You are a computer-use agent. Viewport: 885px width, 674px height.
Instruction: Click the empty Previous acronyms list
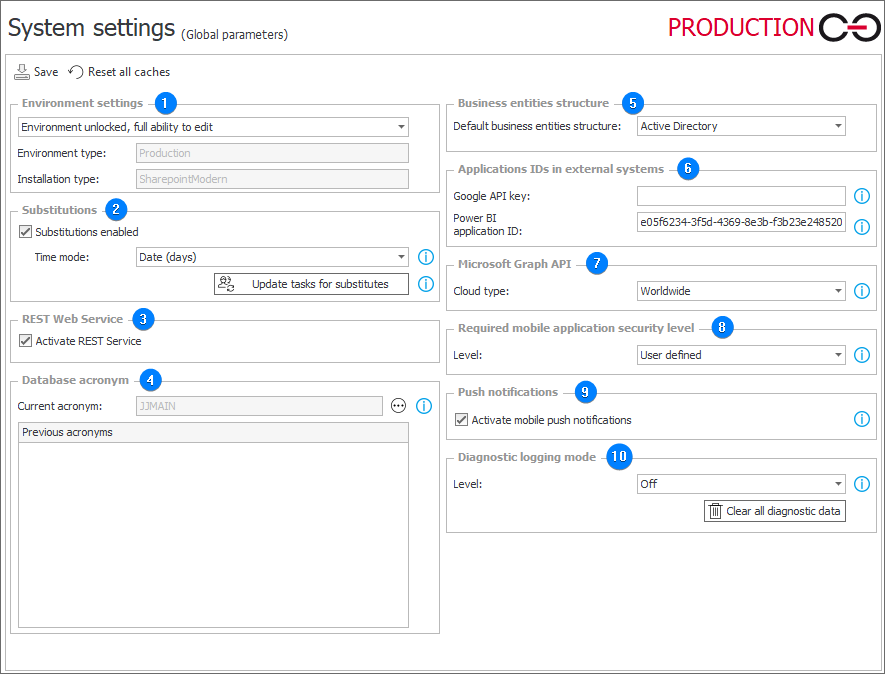[213, 535]
